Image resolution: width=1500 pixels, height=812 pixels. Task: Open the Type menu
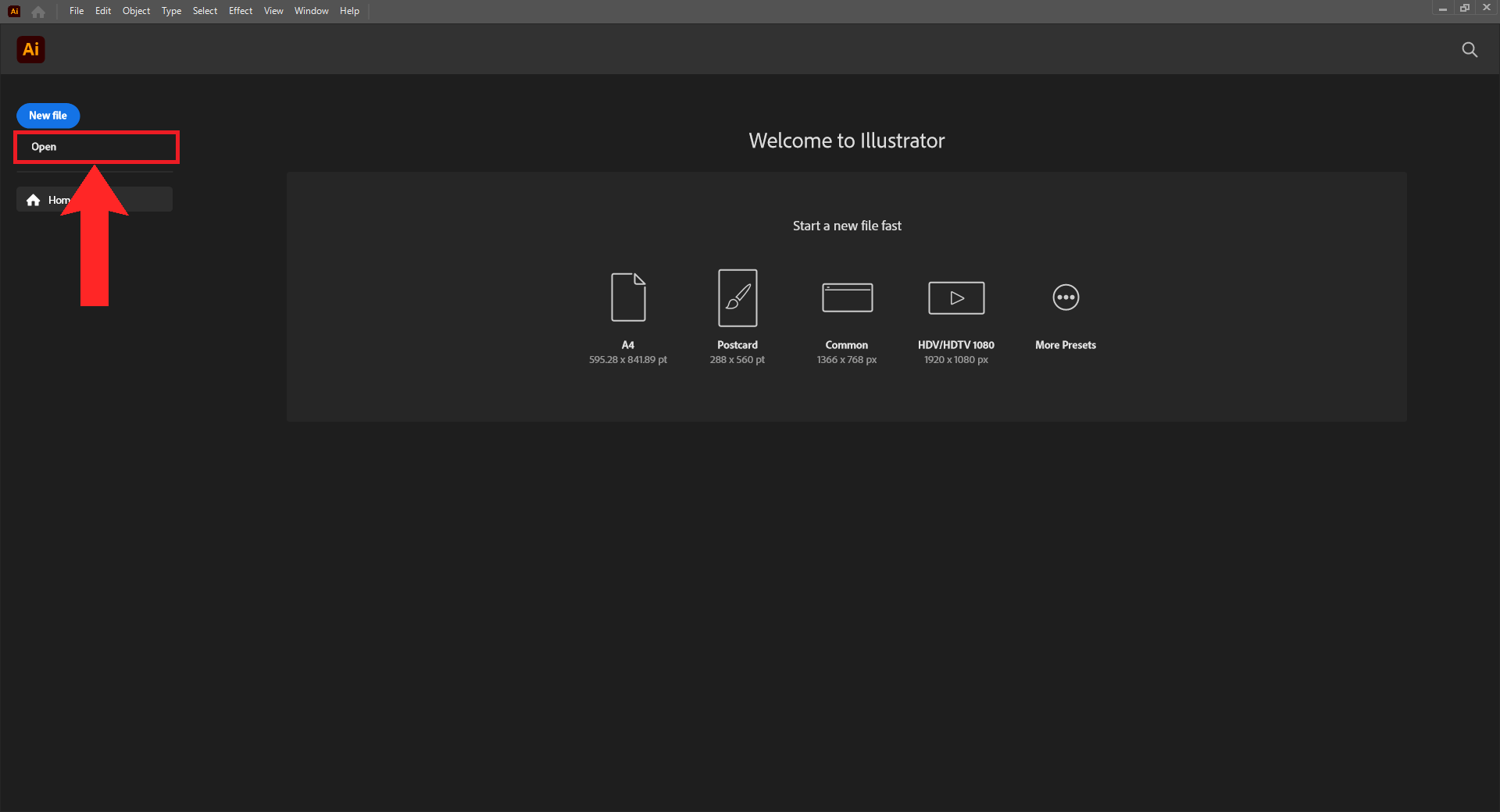pos(171,11)
